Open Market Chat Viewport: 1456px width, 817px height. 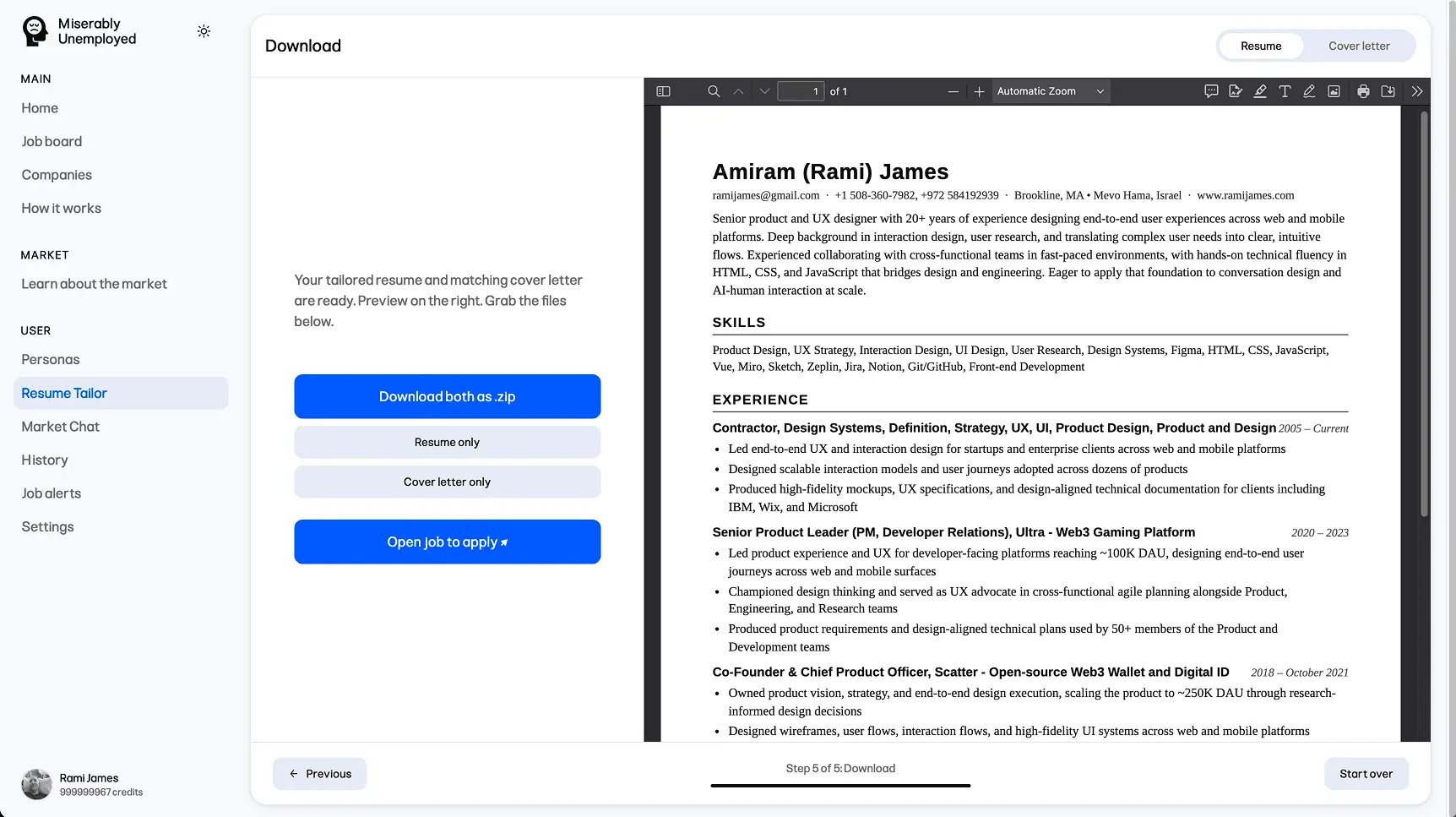click(x=60, y=427)
